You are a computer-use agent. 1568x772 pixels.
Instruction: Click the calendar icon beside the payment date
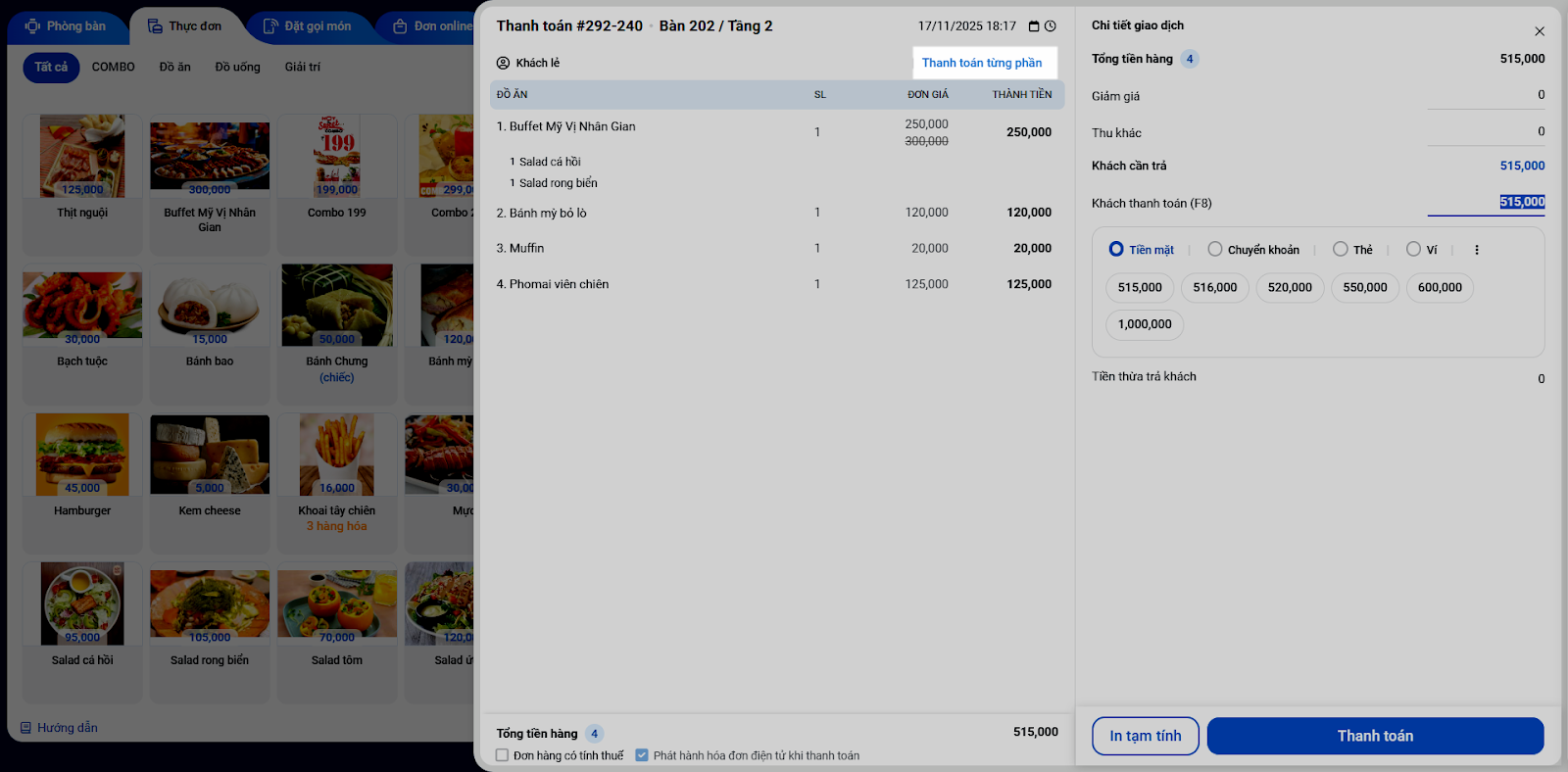[x=1034, y=26]
